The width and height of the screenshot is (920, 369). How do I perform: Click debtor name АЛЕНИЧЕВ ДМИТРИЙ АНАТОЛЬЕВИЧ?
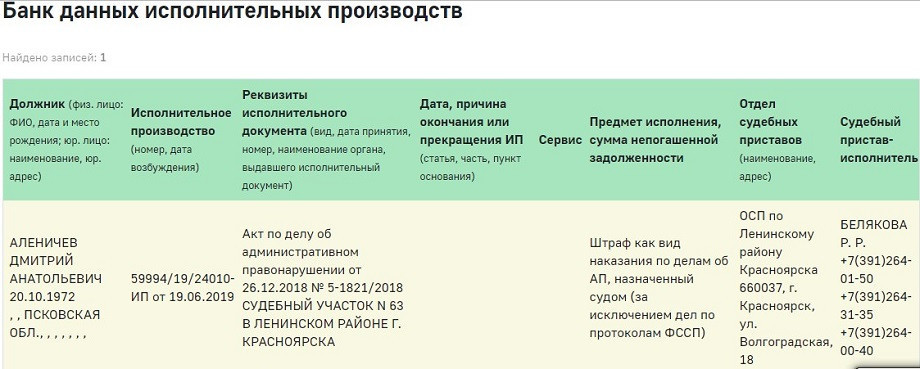(x=55, y=261)
